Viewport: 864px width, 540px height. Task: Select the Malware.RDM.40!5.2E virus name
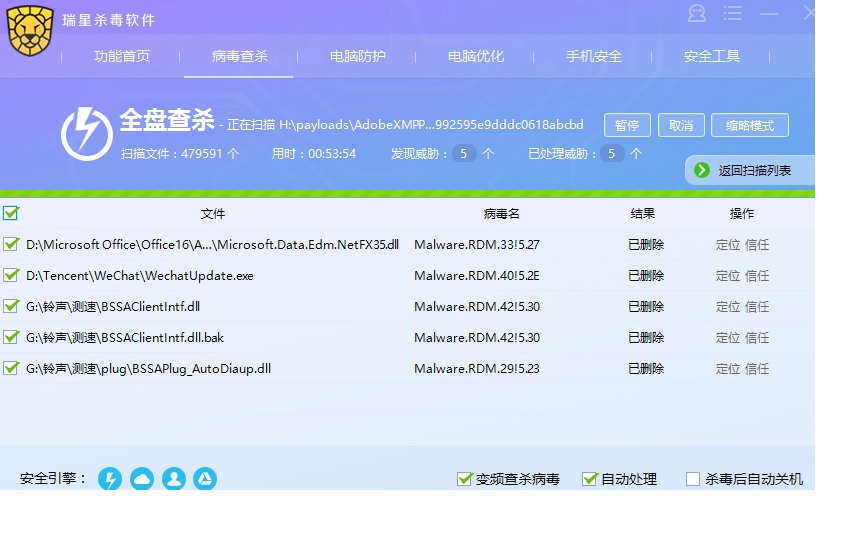coord(477,276)
